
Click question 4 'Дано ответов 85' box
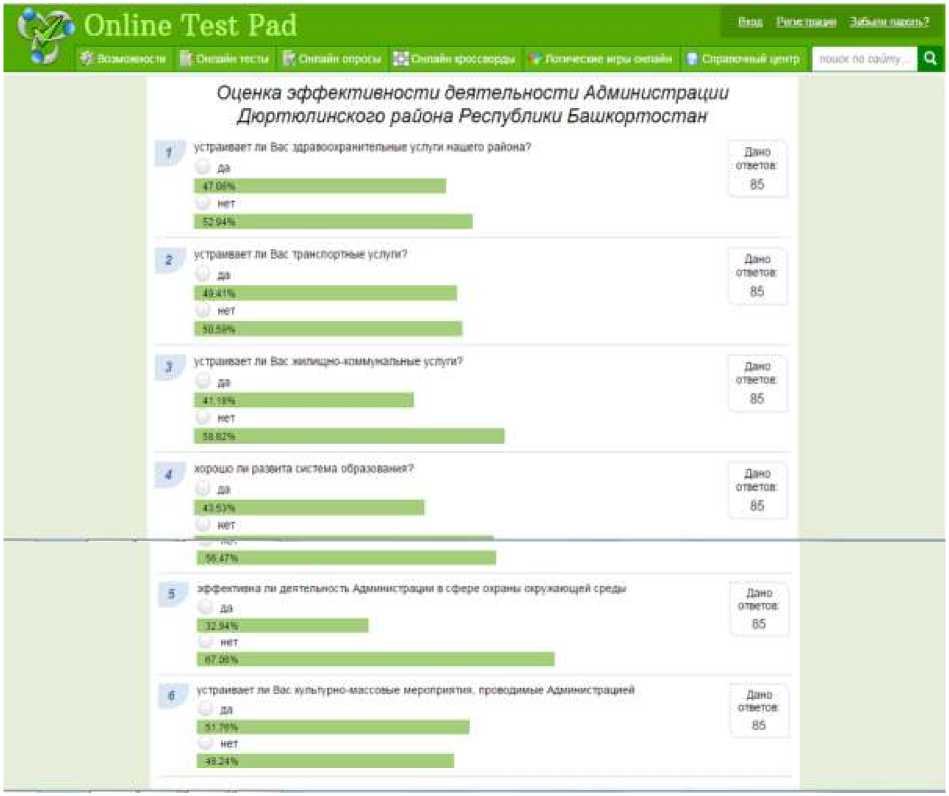tap(757, 490)
